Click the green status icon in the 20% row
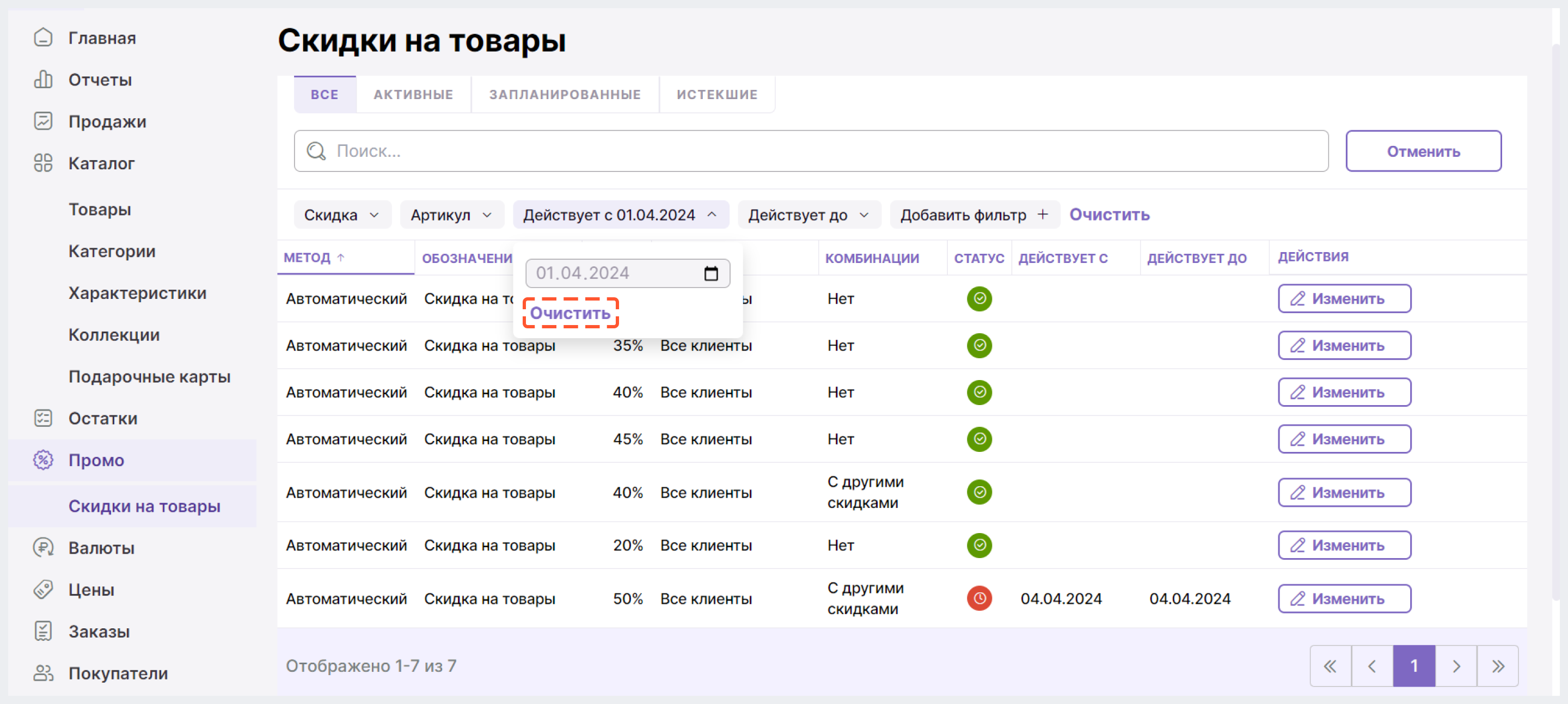This screenshot has width=1568, height=704. [x=979, y=545]
